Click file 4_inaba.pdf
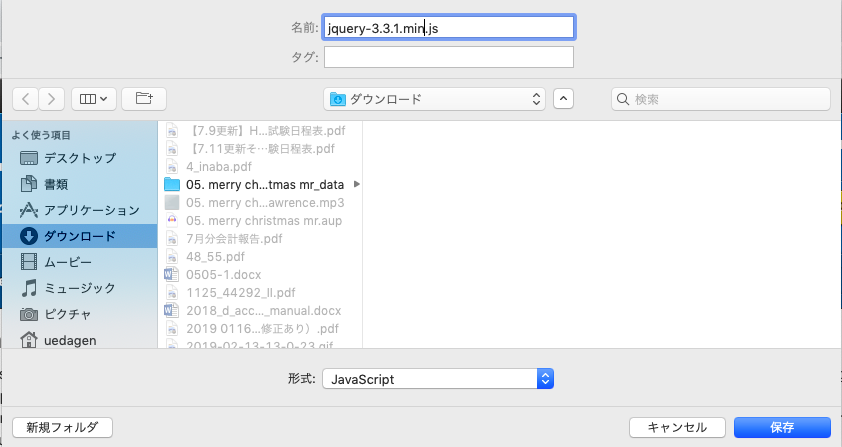The image size is (842, 447). click(x=260, y=167)
